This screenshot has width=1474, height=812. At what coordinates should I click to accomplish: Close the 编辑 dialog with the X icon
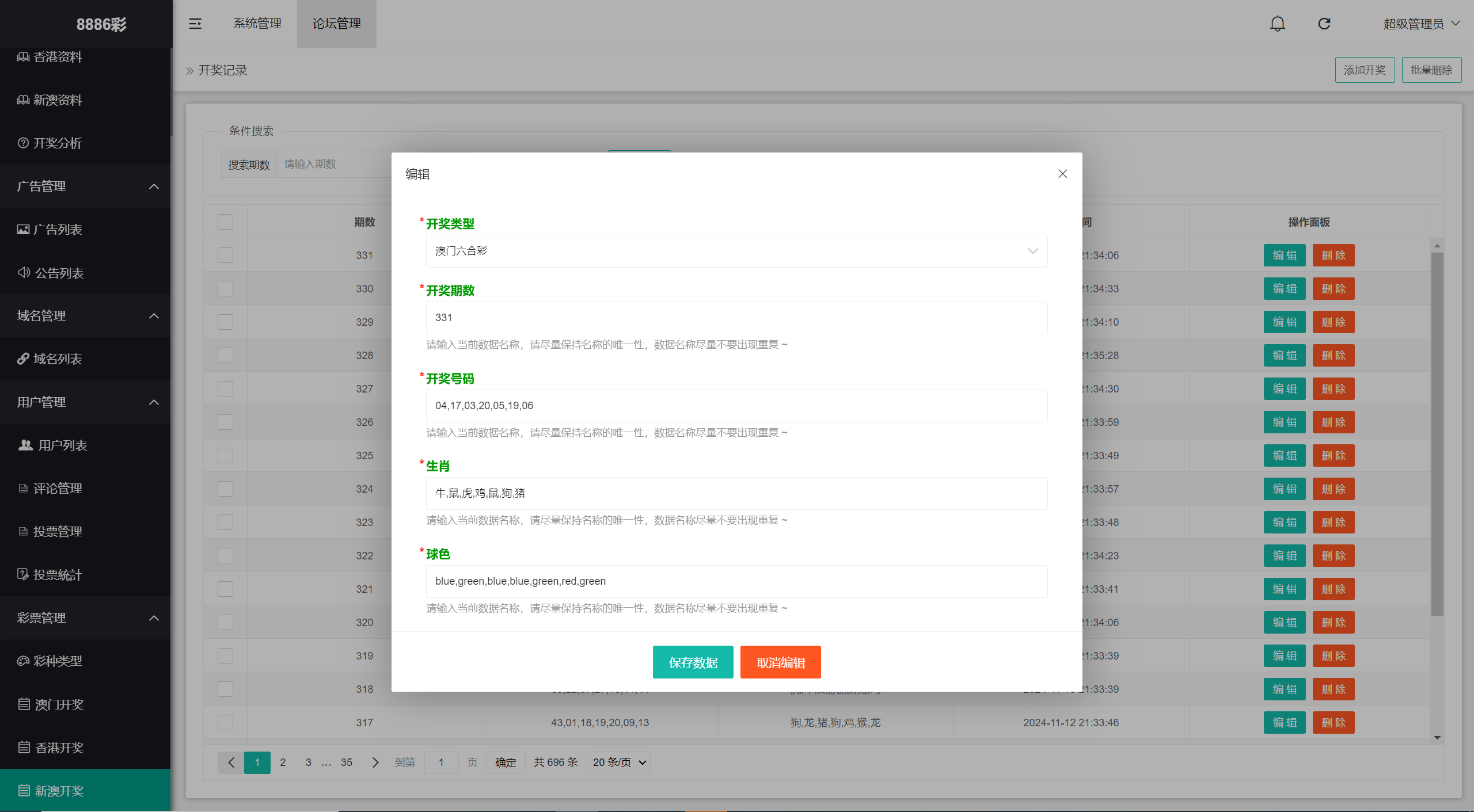1062,174
